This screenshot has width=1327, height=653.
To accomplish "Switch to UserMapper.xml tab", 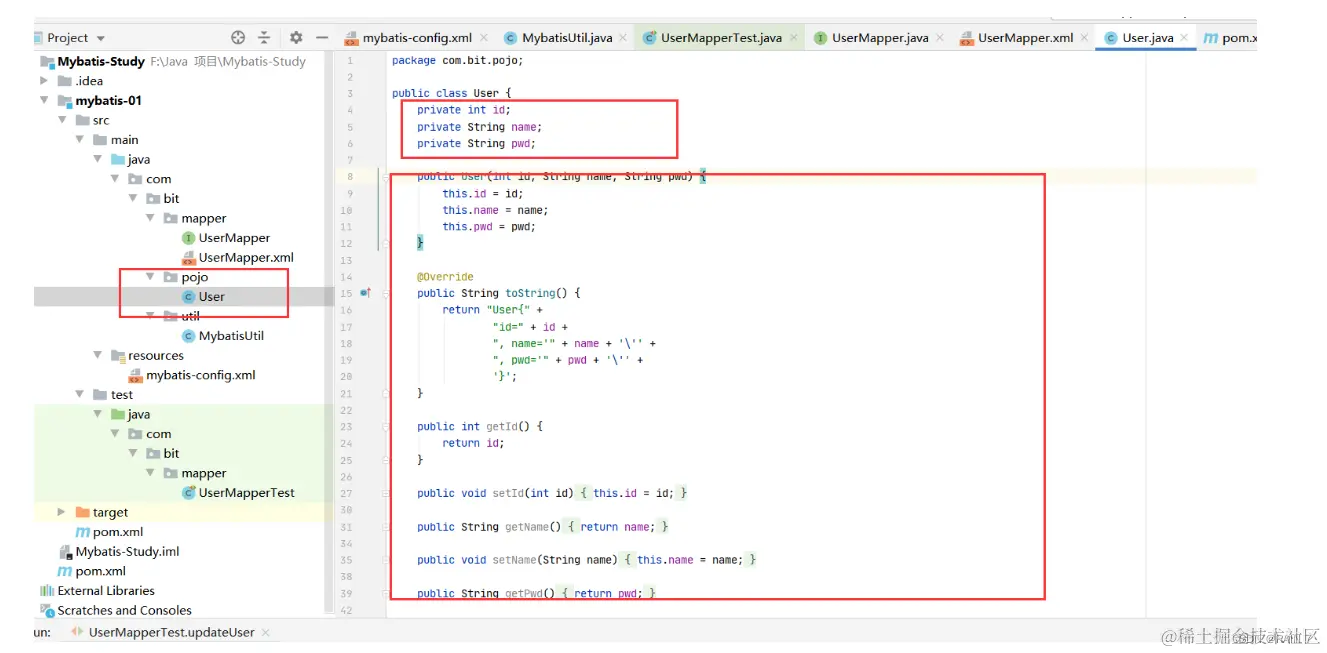I will click(1025, 38).
